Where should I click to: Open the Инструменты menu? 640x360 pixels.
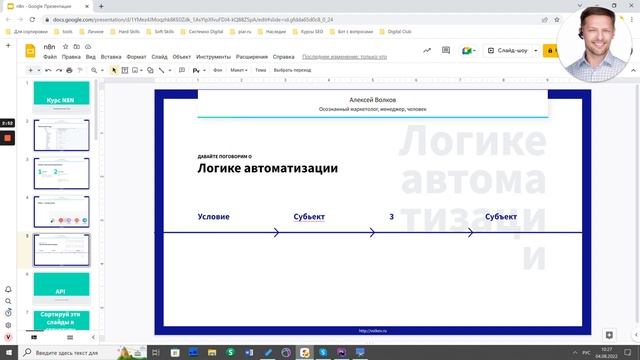tap(213, 57)
